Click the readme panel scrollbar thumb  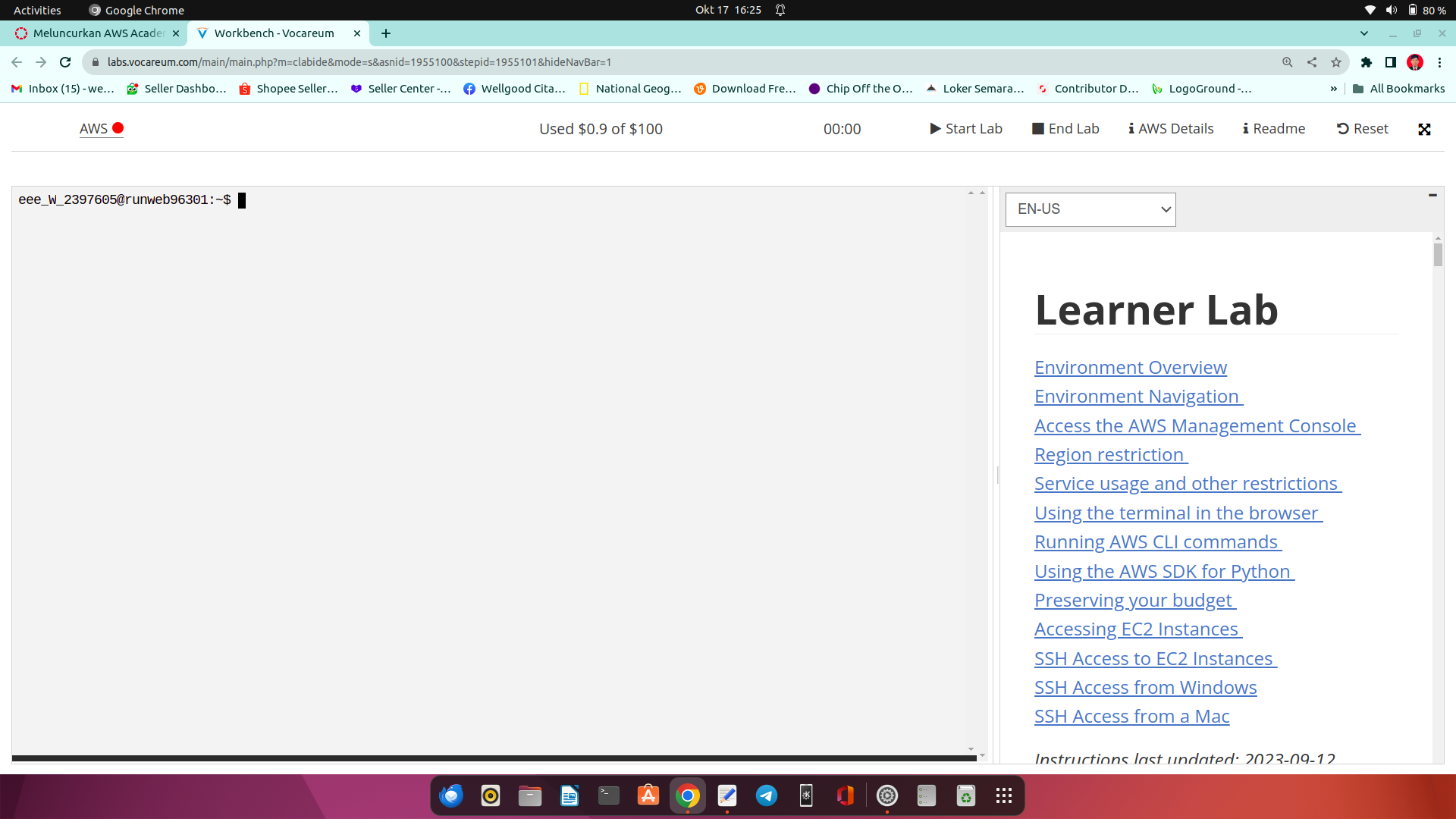coord(1438,255)
